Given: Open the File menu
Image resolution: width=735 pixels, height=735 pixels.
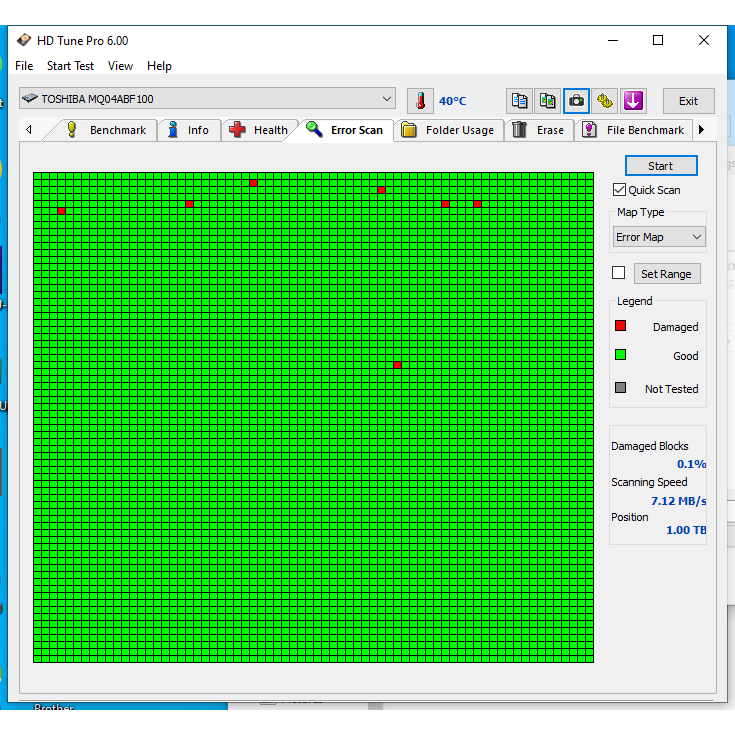Looking at the screenshot, I should (24, 66).
